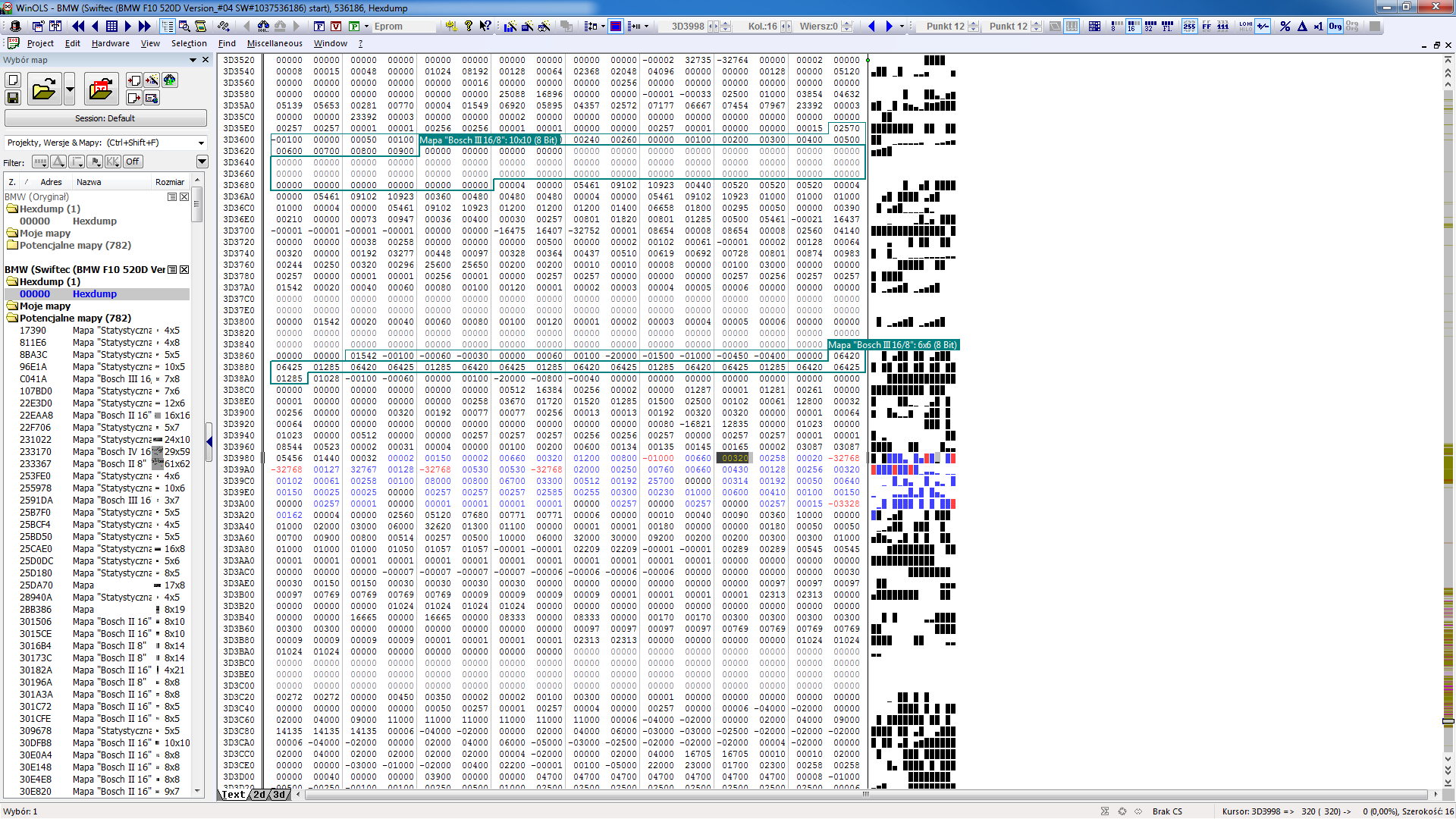
Task: Click the delta difference toolbar icon
Action: pyautogui.click(x=1302, y=26)
